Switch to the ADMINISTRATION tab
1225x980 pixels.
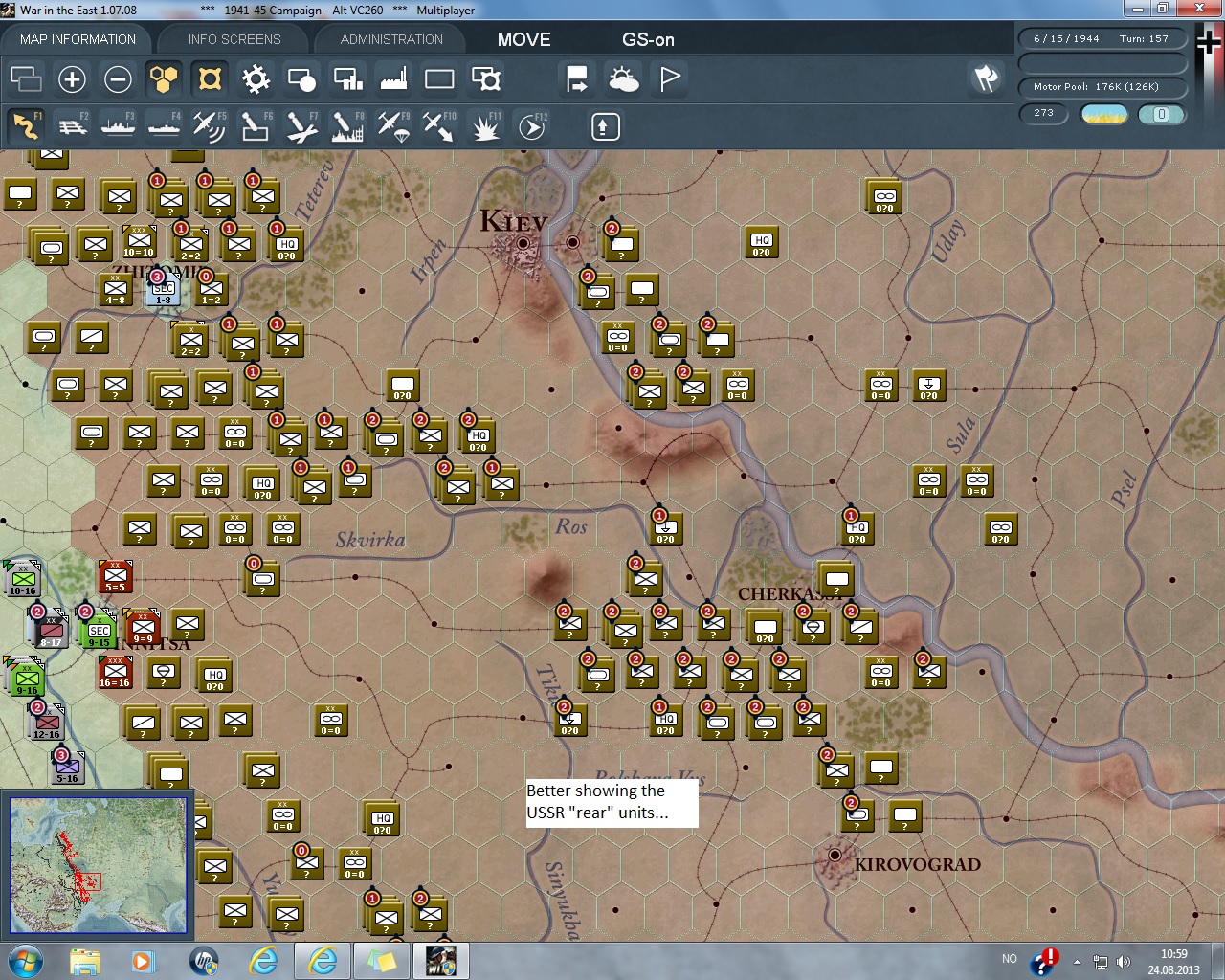click(x=391, y=39)
